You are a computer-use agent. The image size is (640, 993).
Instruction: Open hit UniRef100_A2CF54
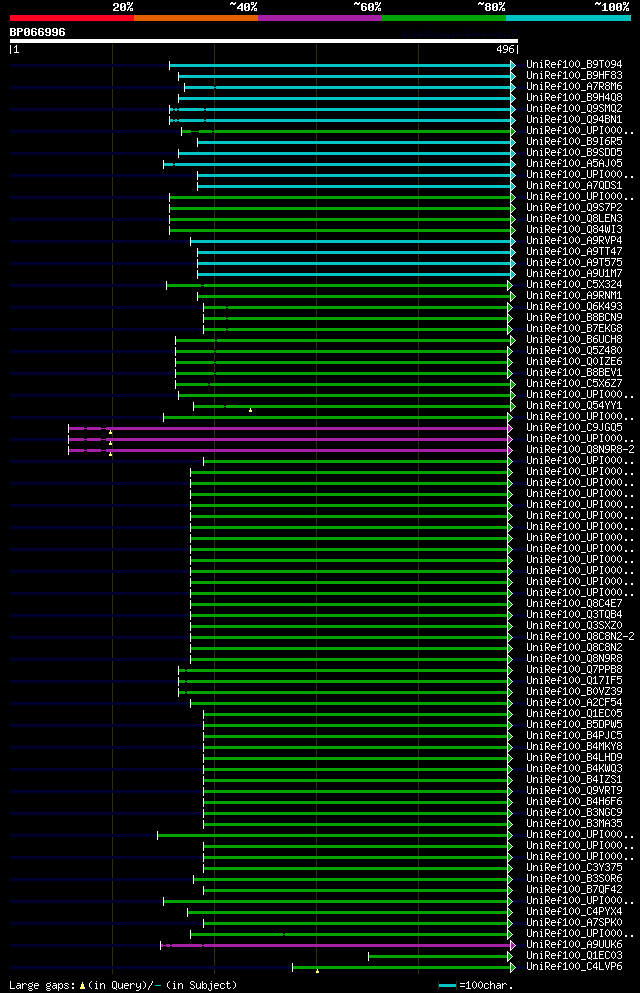pos(574,702)
